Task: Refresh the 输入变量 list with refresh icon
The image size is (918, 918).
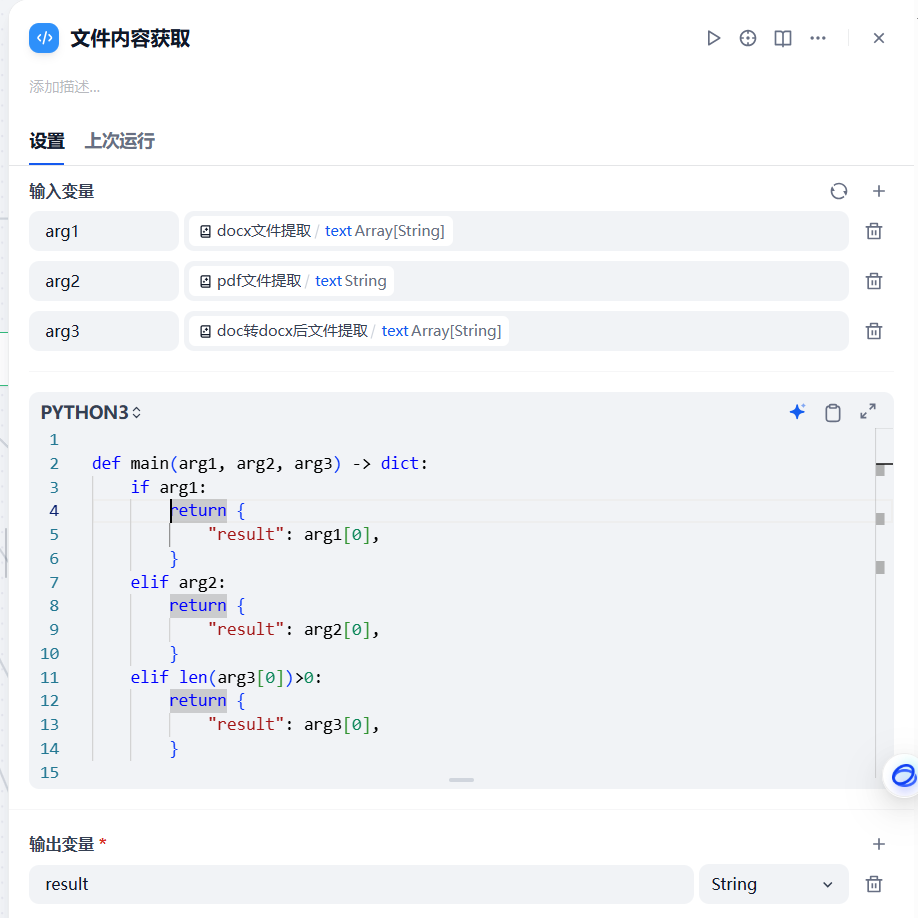Action: [838, 191]
